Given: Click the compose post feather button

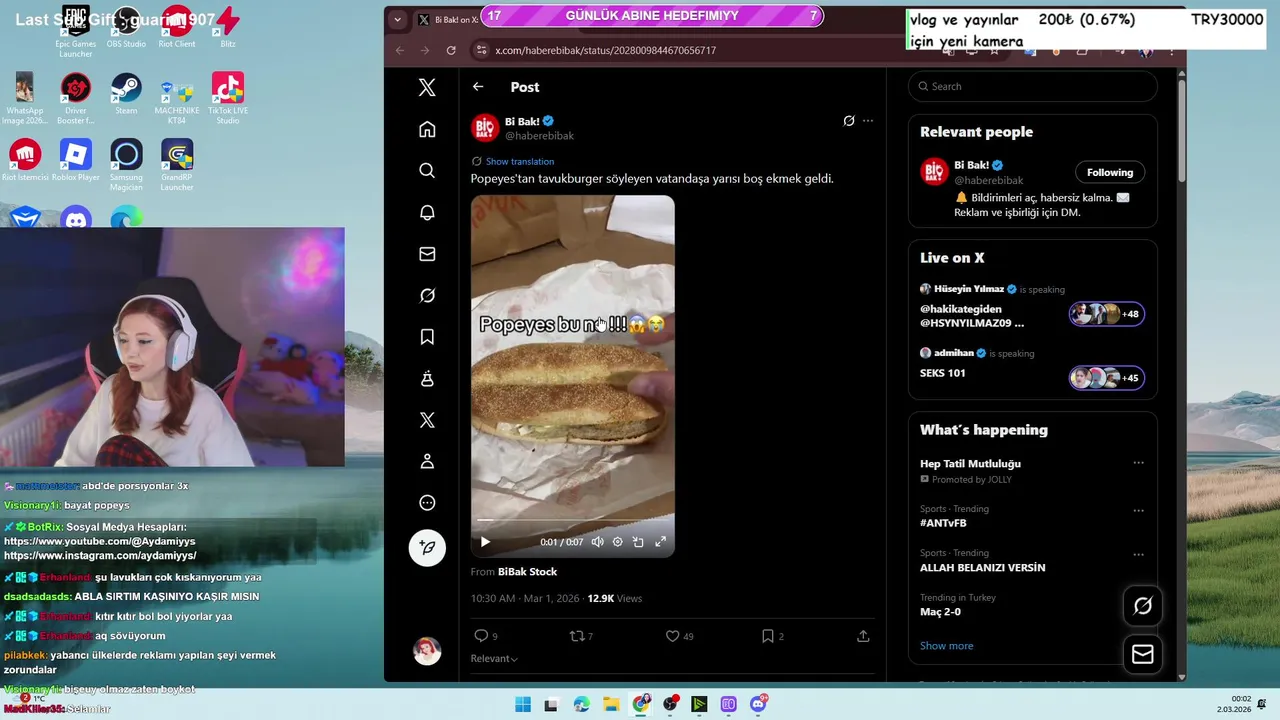Looking at the screenshot, I should click(427, 547).
